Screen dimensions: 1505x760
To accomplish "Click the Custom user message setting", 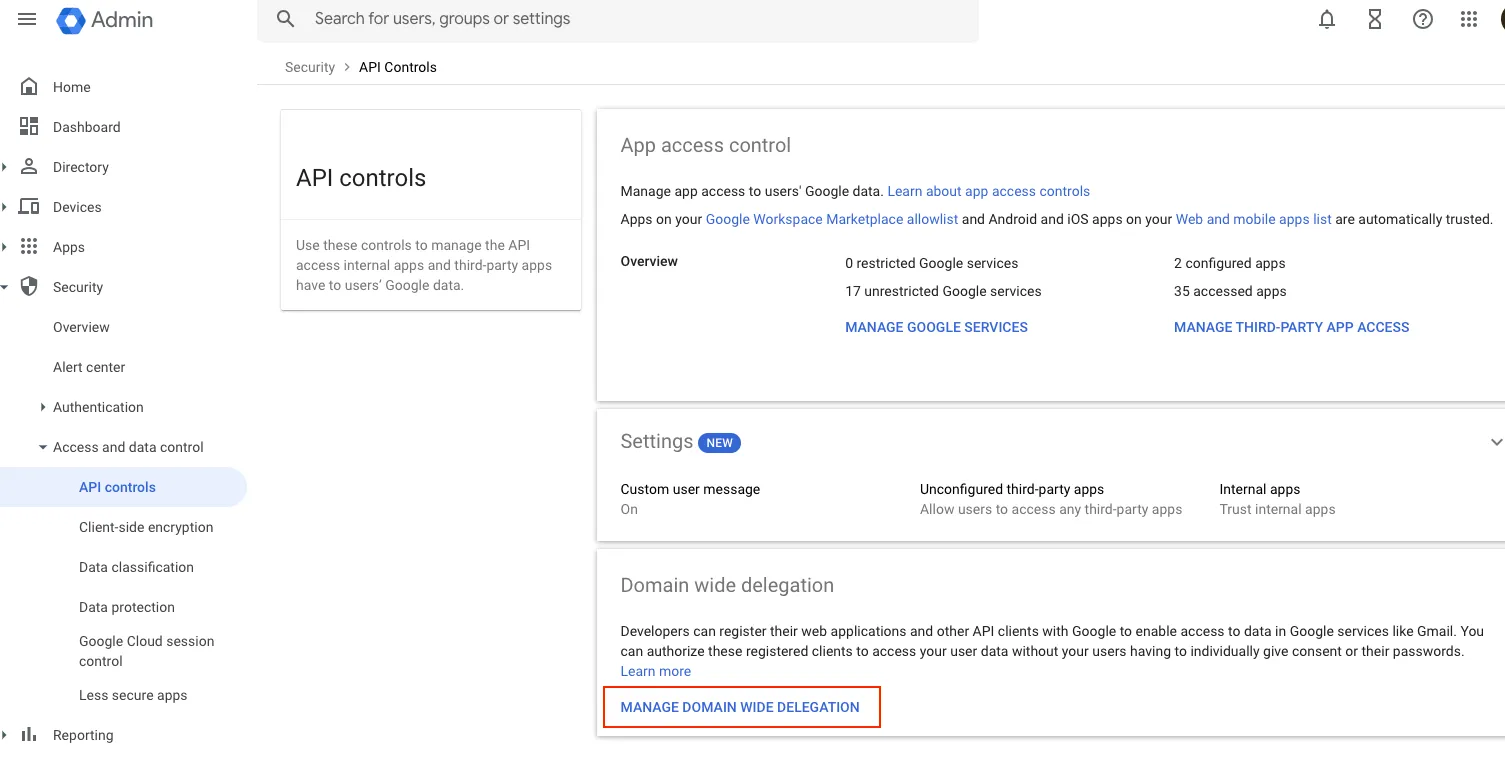I will click(690, 498).
